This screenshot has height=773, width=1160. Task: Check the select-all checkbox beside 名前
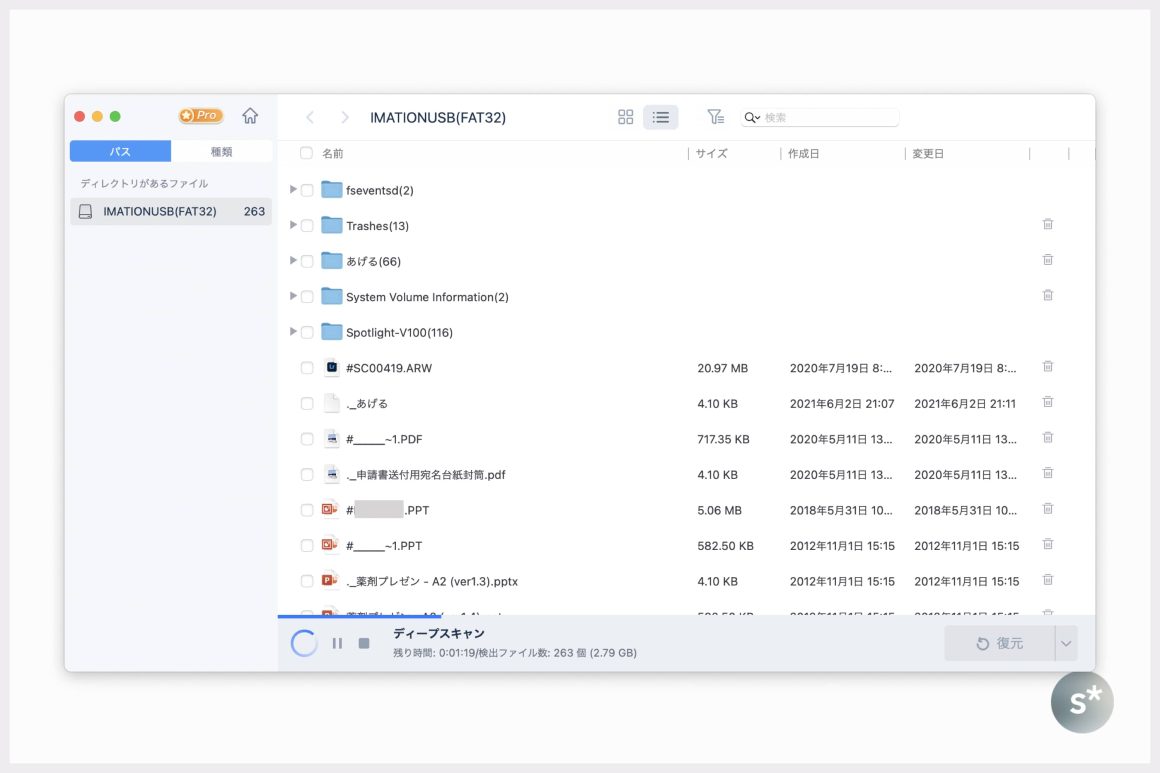[306, 154]
